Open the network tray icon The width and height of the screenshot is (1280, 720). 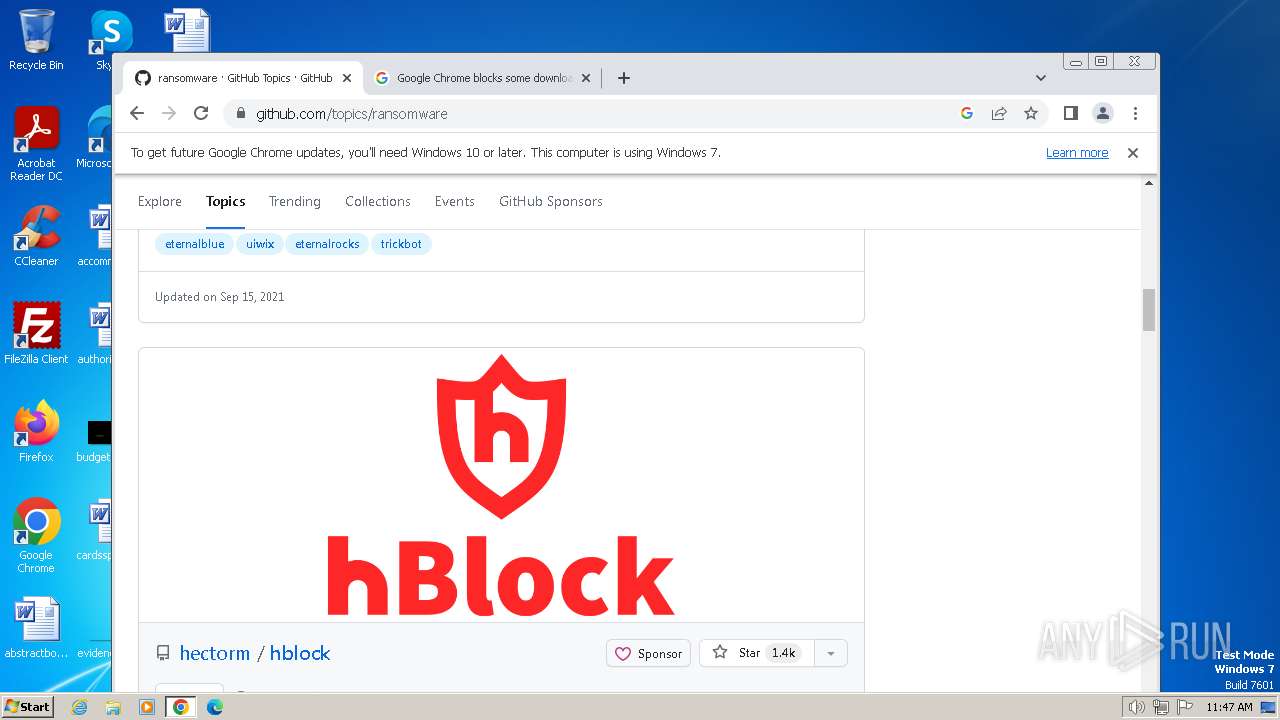tap(1161, 707)
